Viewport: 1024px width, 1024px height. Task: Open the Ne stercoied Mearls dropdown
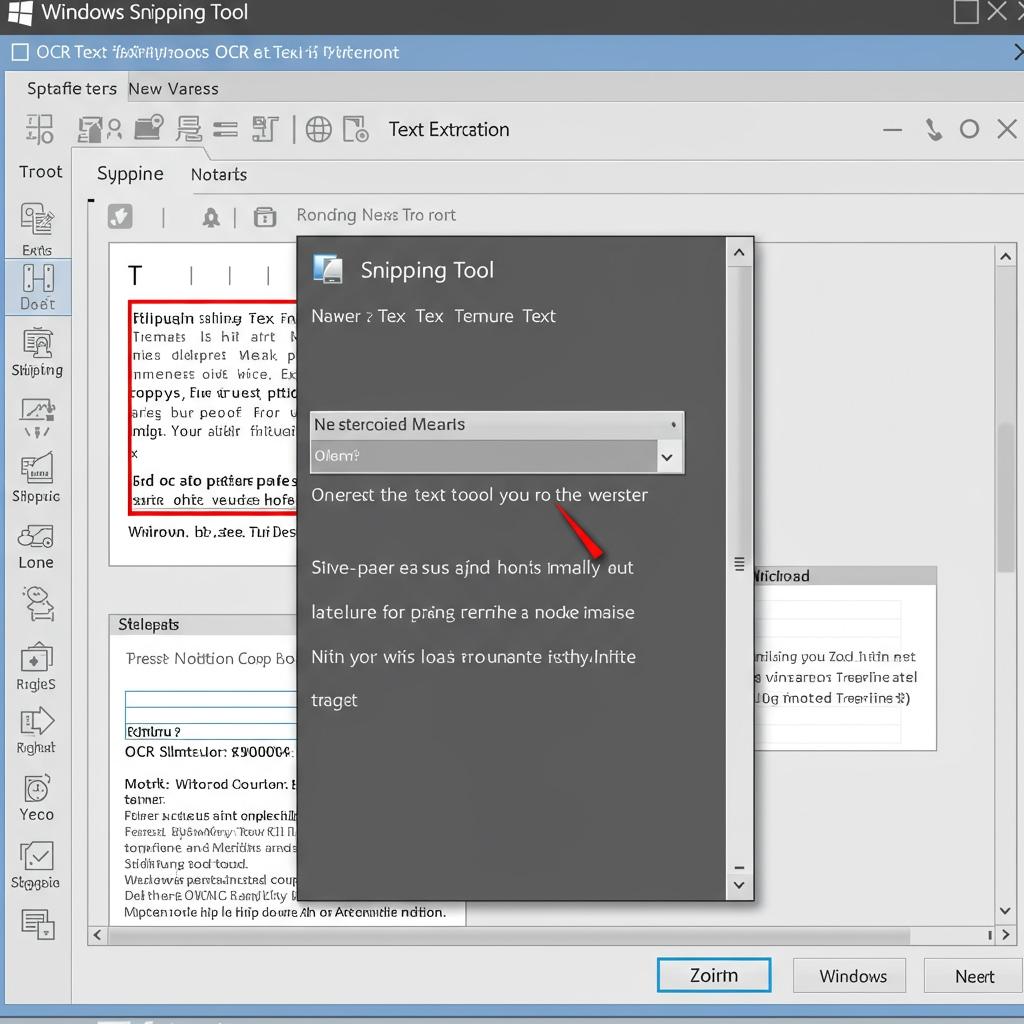coord(497,425)
